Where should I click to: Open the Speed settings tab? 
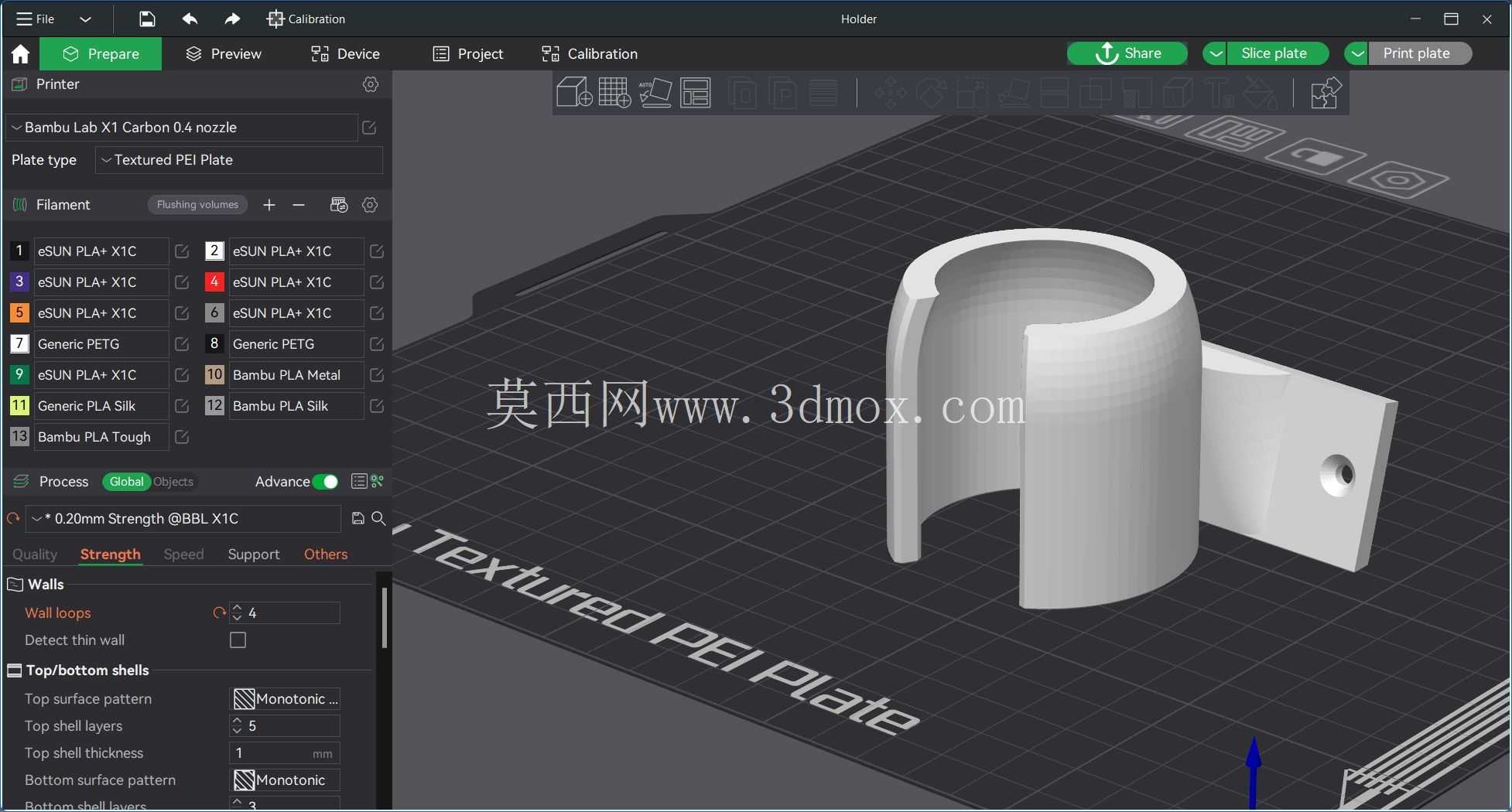(x=183, y=554)
